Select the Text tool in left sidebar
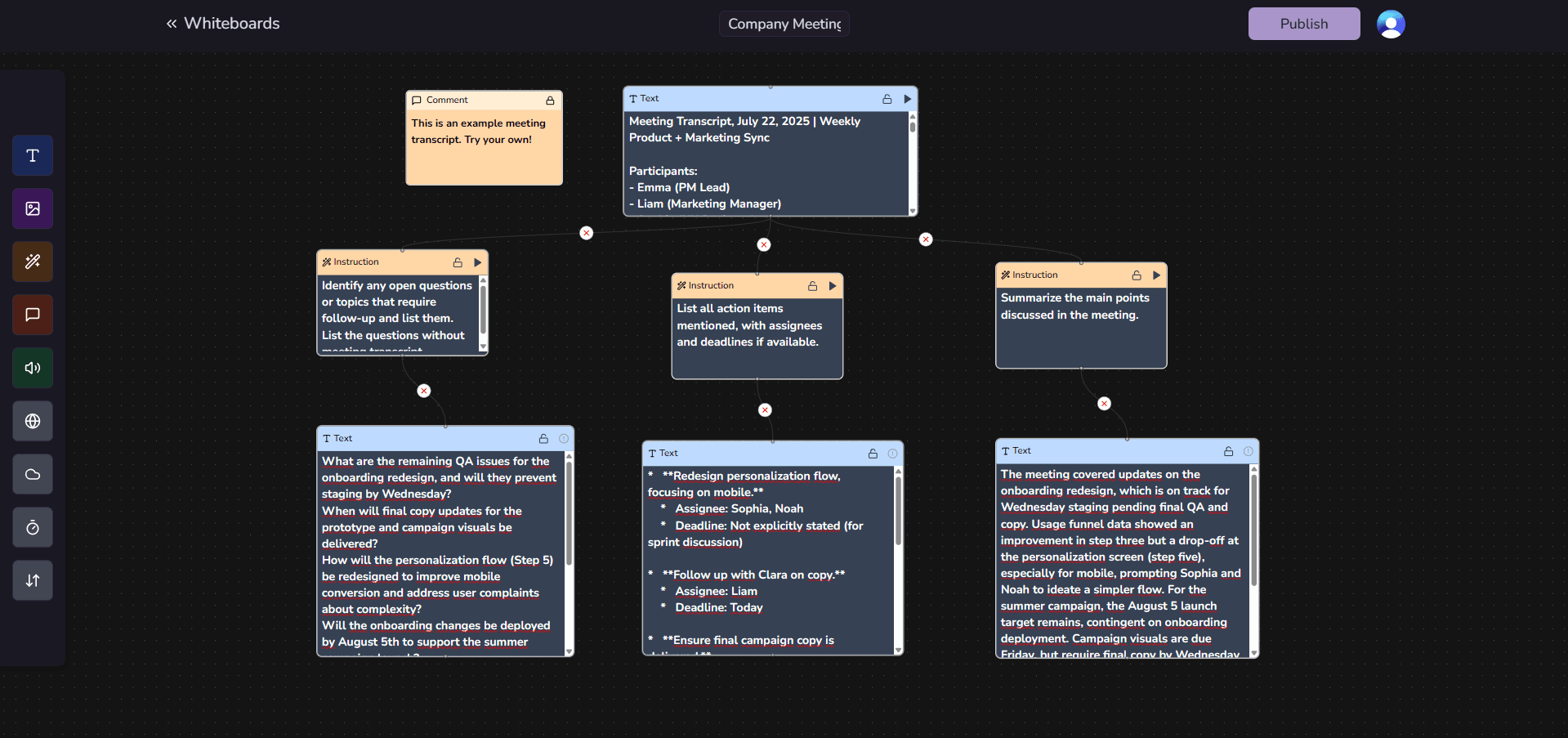 [x=33, y=155]
